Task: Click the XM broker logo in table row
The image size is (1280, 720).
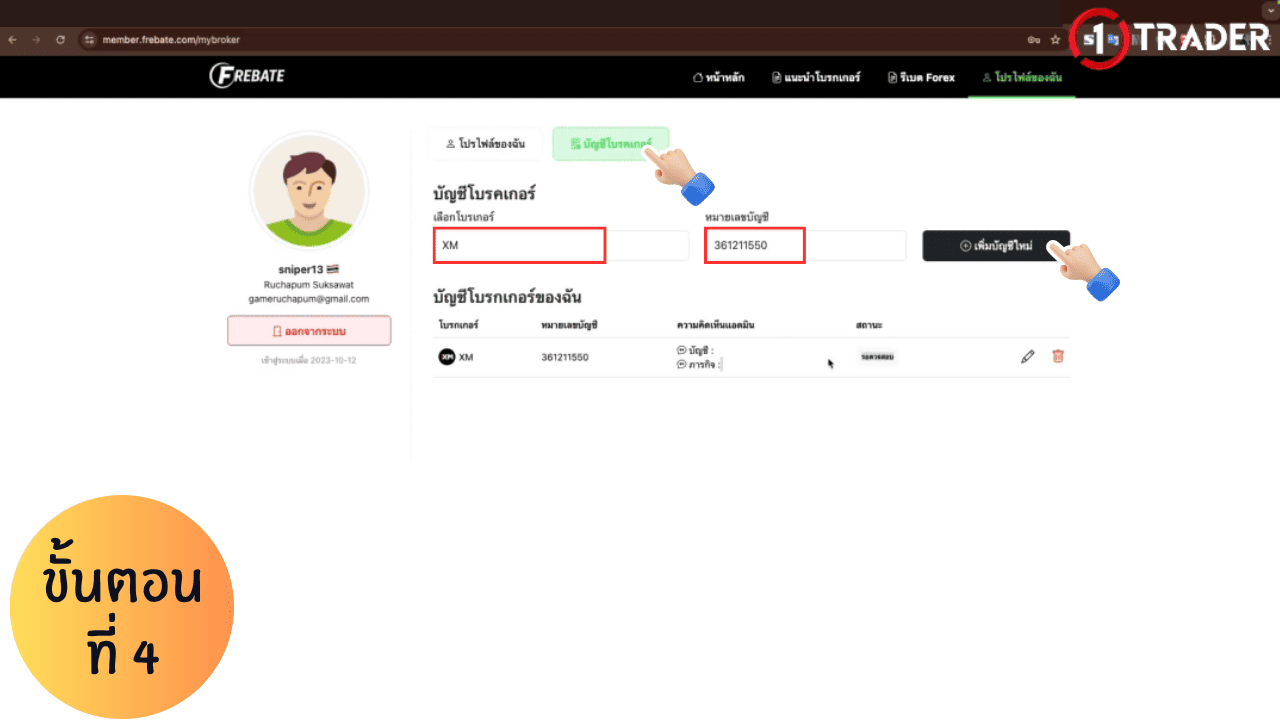Action: (446, 357)
